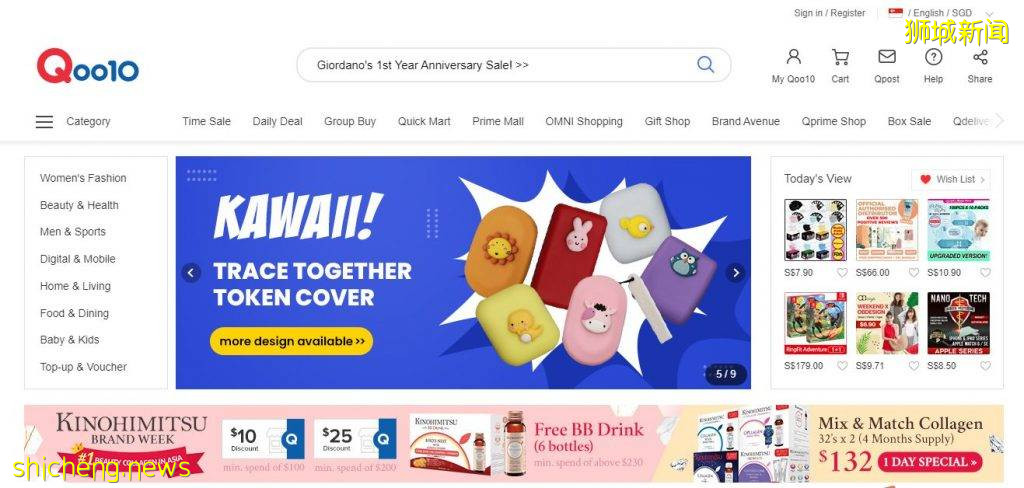Image resolution: width=1024 pixels, height=488 pixels.
Task: Click the Help question mark icon
Action: click(933, 57)
